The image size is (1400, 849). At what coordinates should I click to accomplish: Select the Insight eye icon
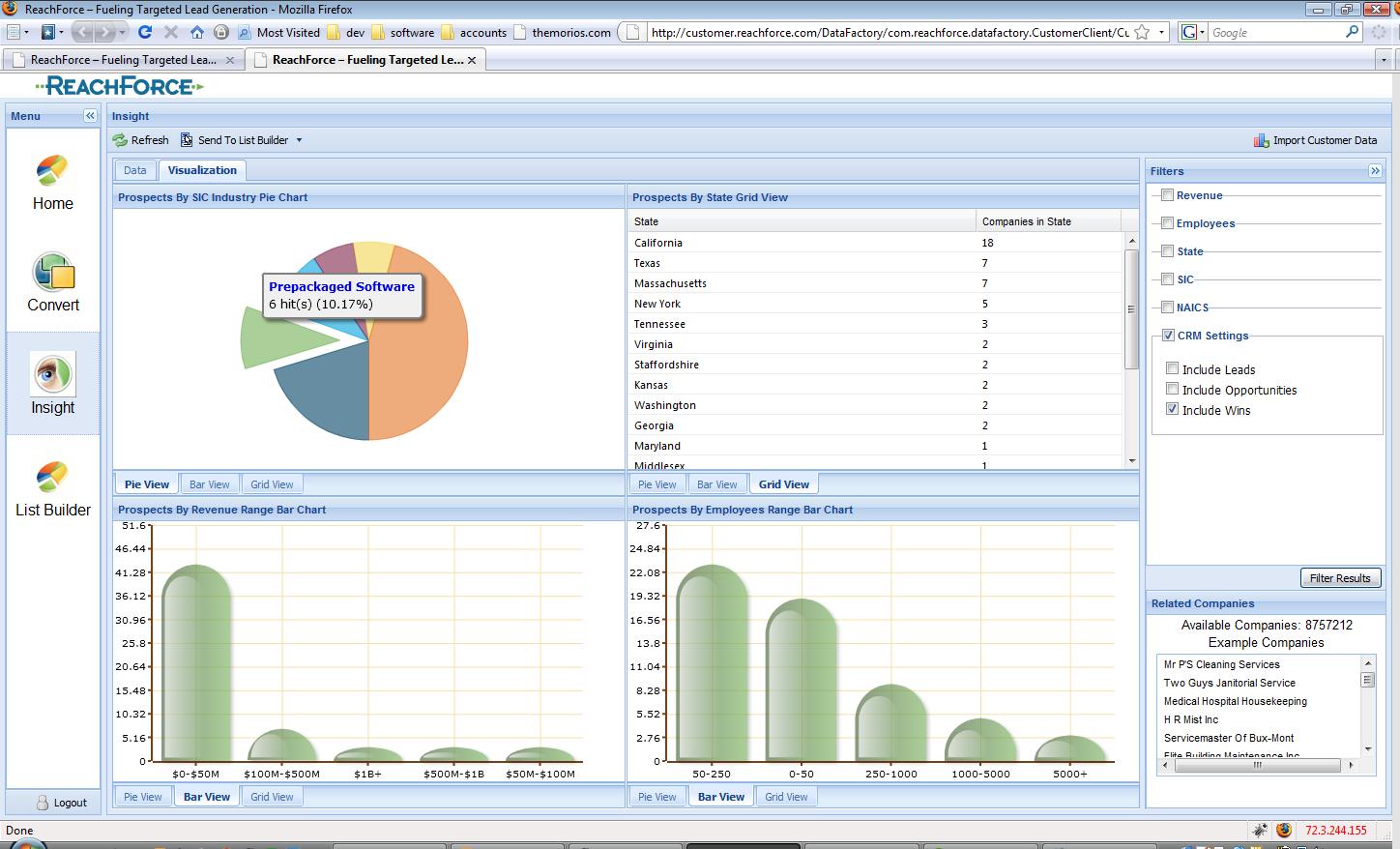tap(52, 375)
